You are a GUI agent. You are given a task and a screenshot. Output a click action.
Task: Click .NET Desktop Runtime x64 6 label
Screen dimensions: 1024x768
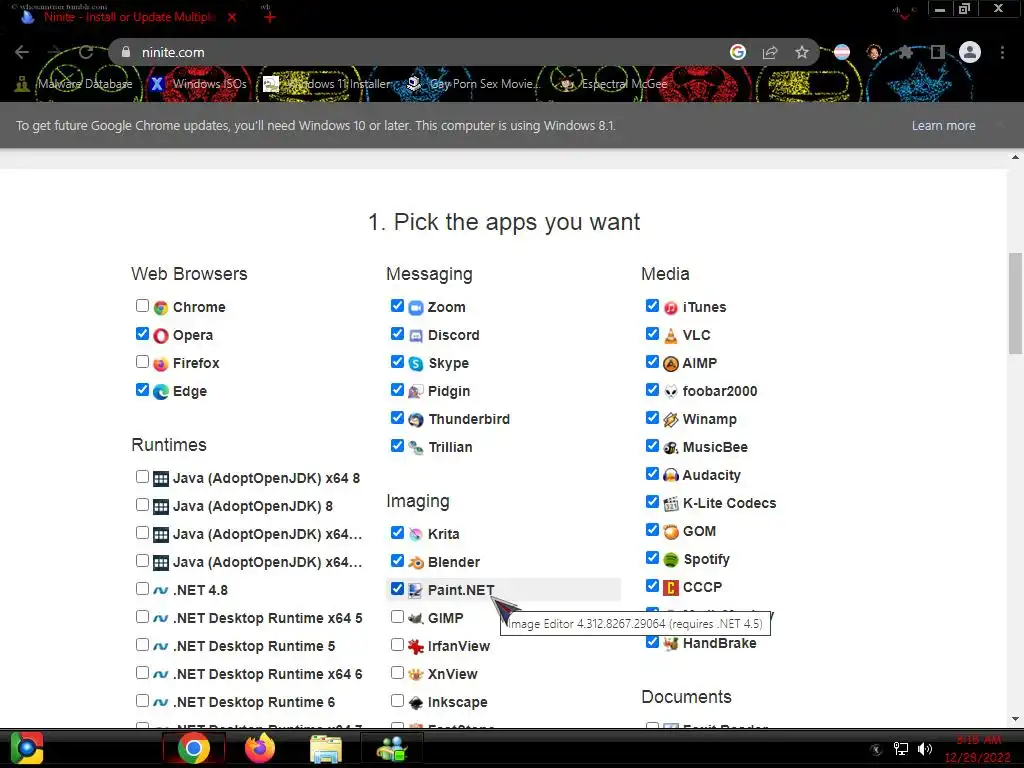tap(267, 674)
